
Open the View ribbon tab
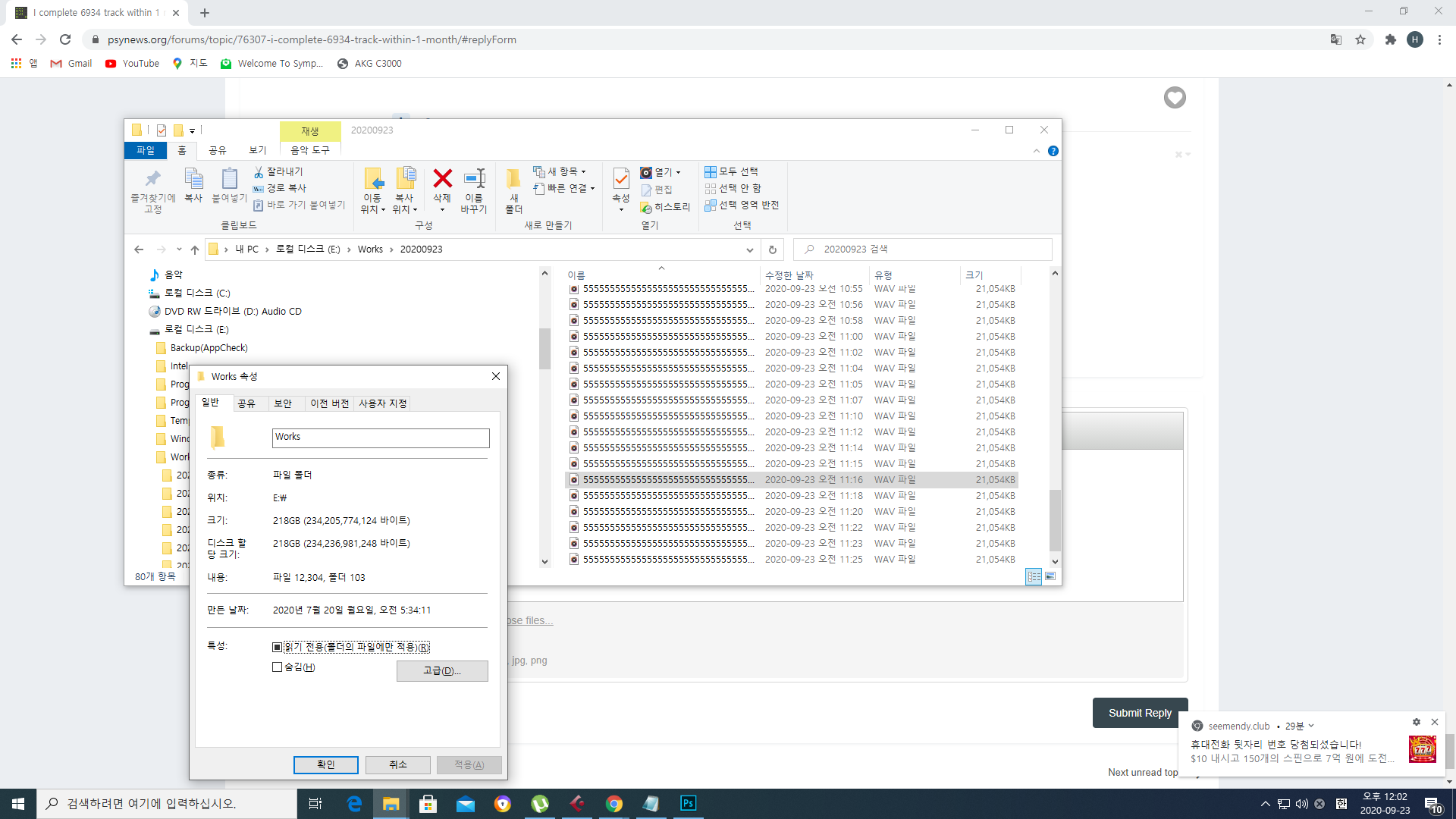(258, 150)
